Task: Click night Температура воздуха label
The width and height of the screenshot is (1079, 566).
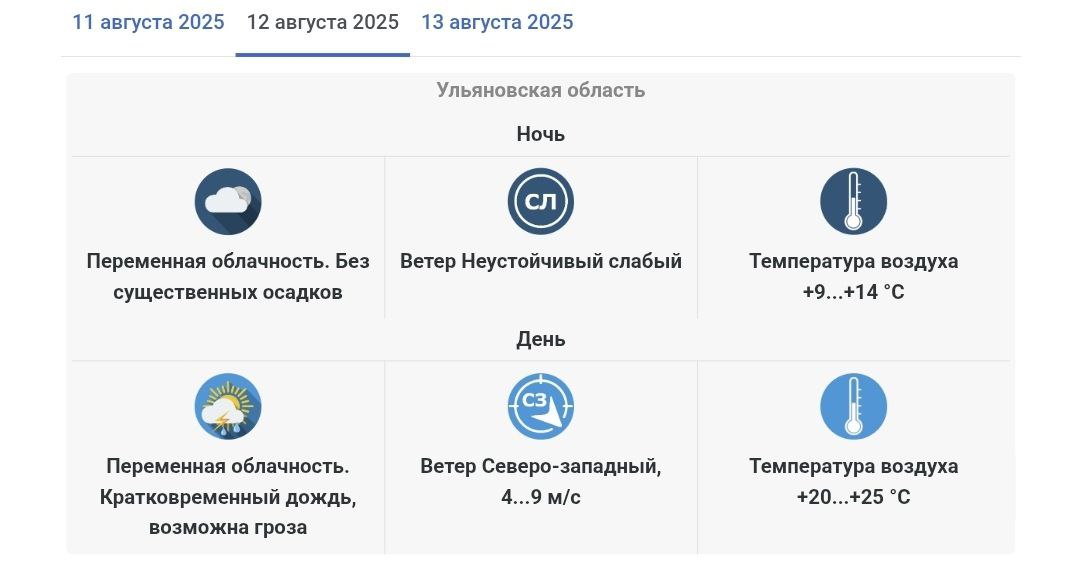Action: 853,261
